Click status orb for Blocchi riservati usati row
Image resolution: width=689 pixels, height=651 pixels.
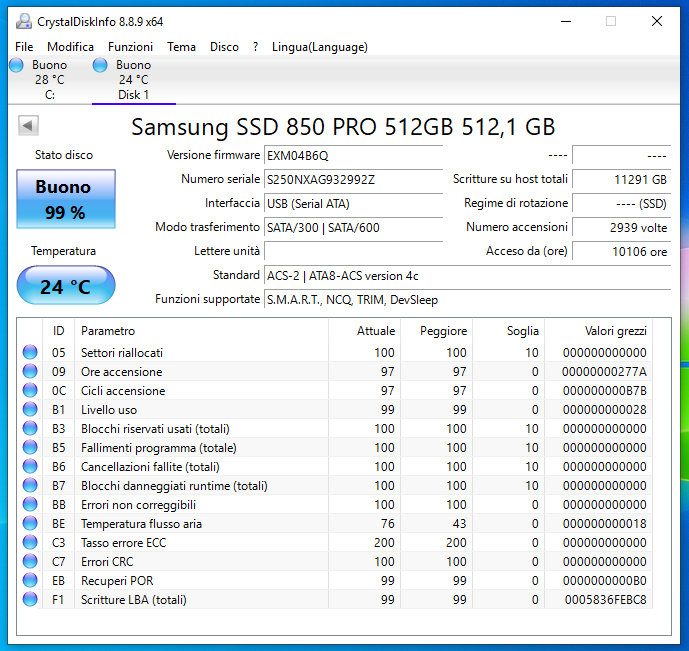(x=30, y=428)
